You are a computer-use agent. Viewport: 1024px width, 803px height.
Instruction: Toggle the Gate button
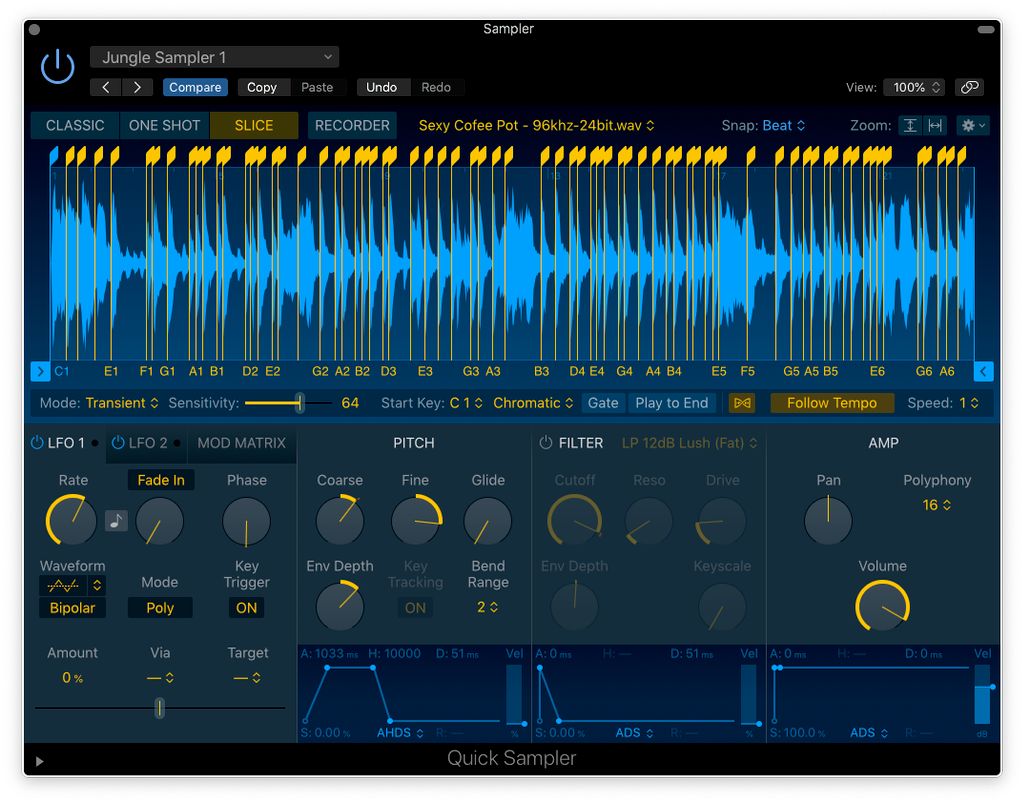point(603,403)
